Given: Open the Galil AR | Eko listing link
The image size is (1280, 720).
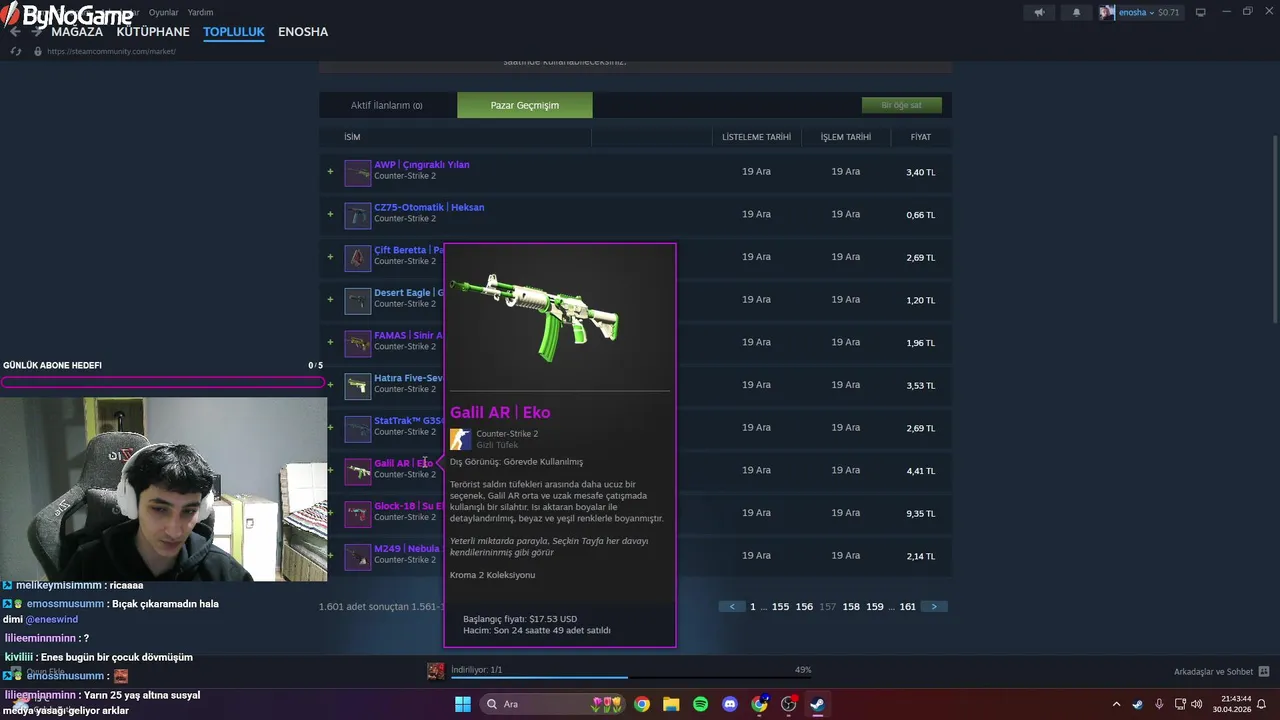Looking at the screenshot, I should 404,463.
